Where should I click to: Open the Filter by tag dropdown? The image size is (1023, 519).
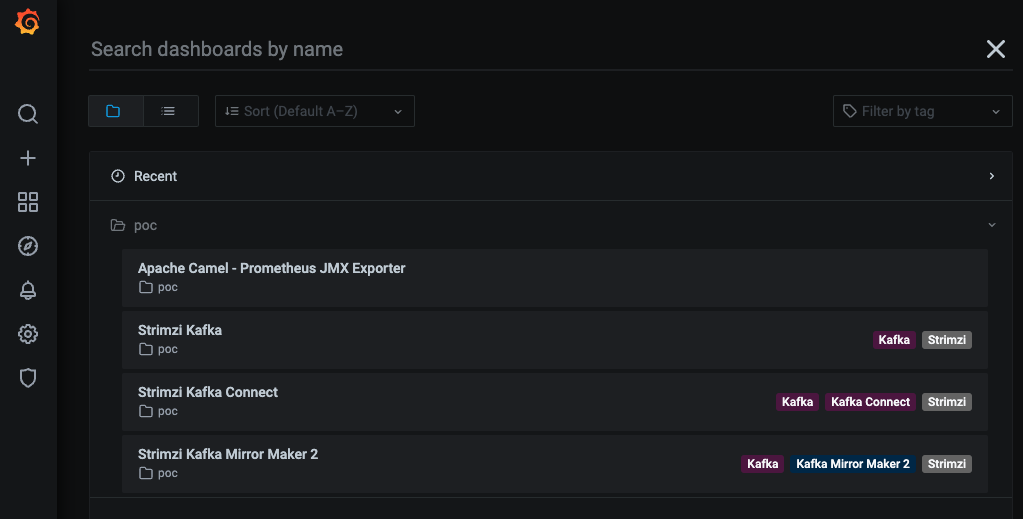923,111
